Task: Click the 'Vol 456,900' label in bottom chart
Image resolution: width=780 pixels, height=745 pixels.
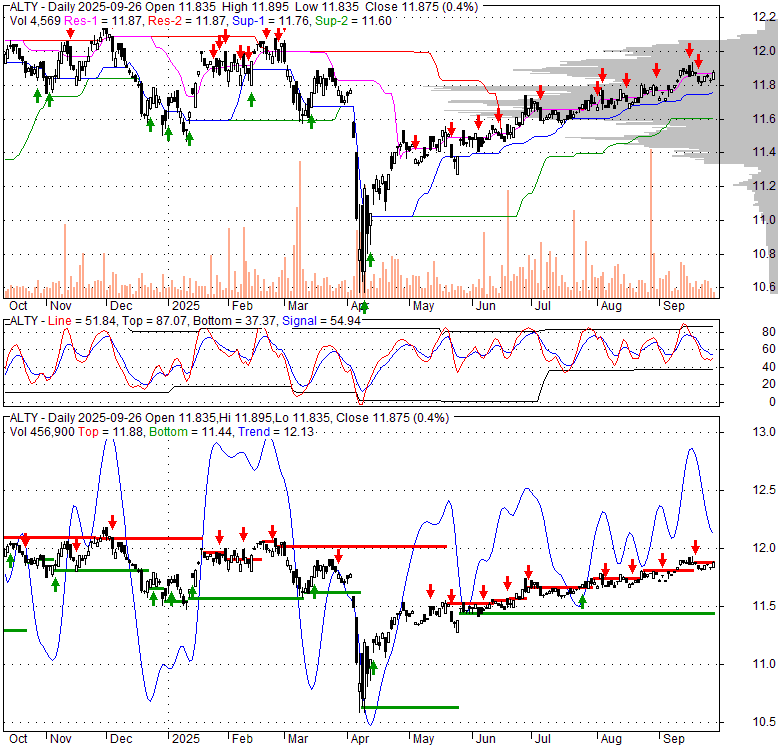Action: 42,432
